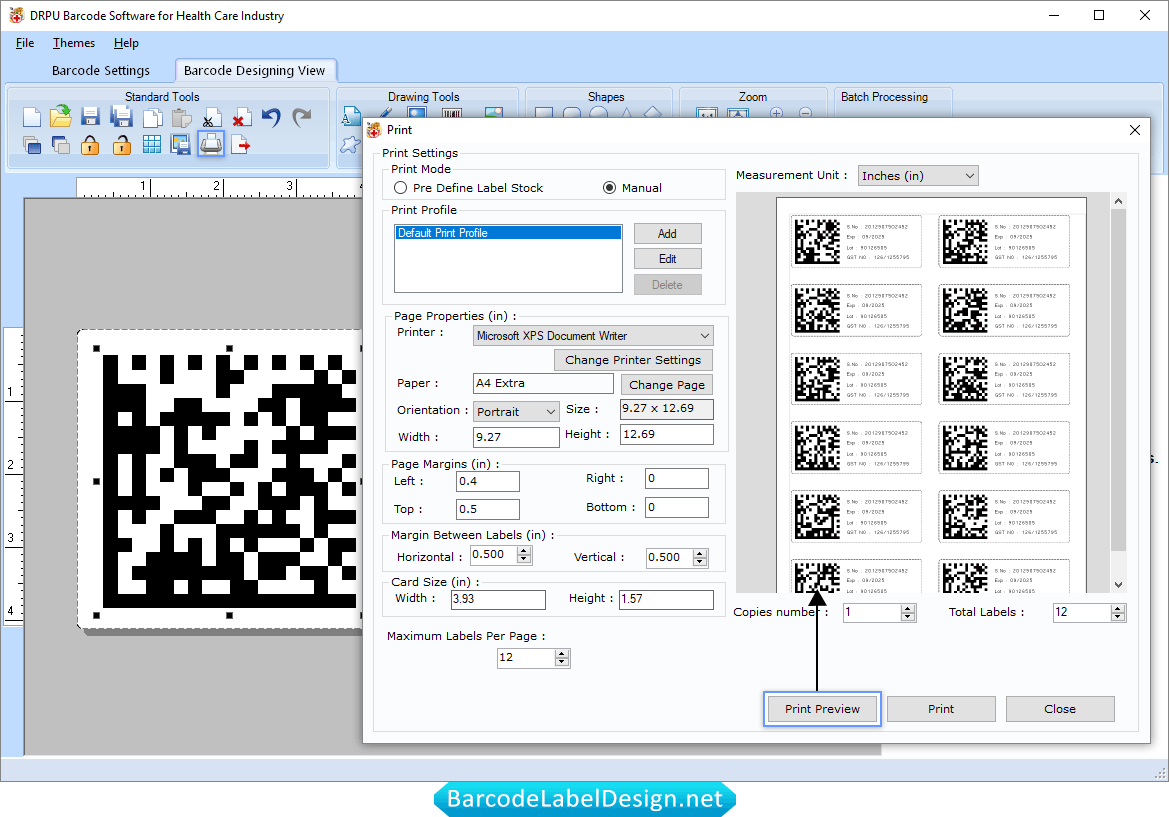Open a file with the folder icon
Screen dimensions: 1169x817
click(61, 117)
